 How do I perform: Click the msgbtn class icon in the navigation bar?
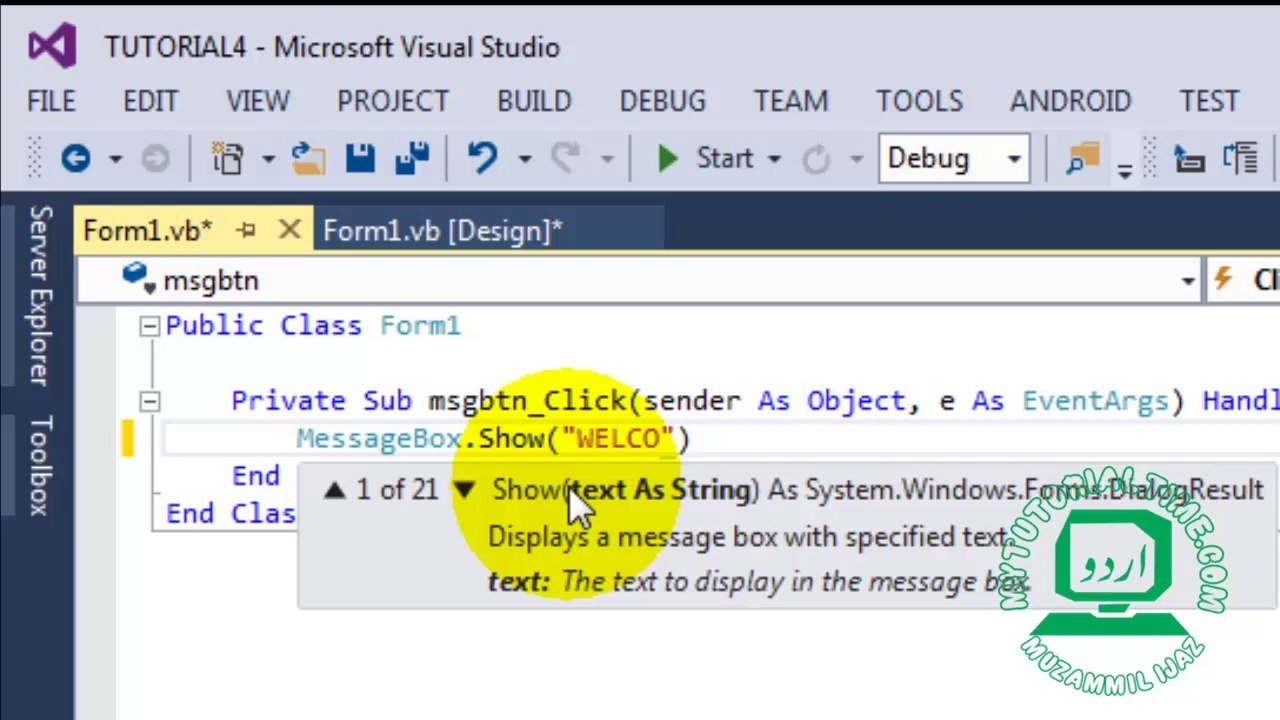click(x=138, y=277)
